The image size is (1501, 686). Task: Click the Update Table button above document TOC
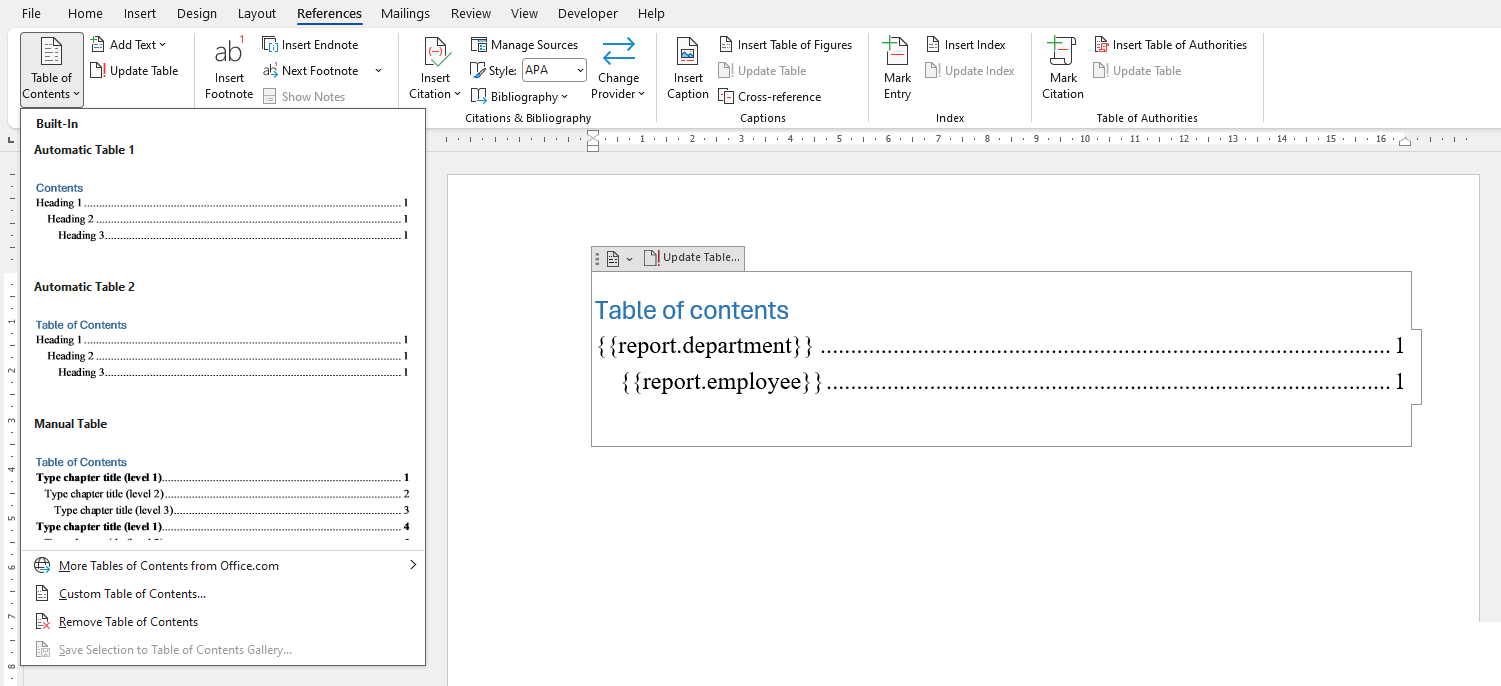[x=692, y=258]
